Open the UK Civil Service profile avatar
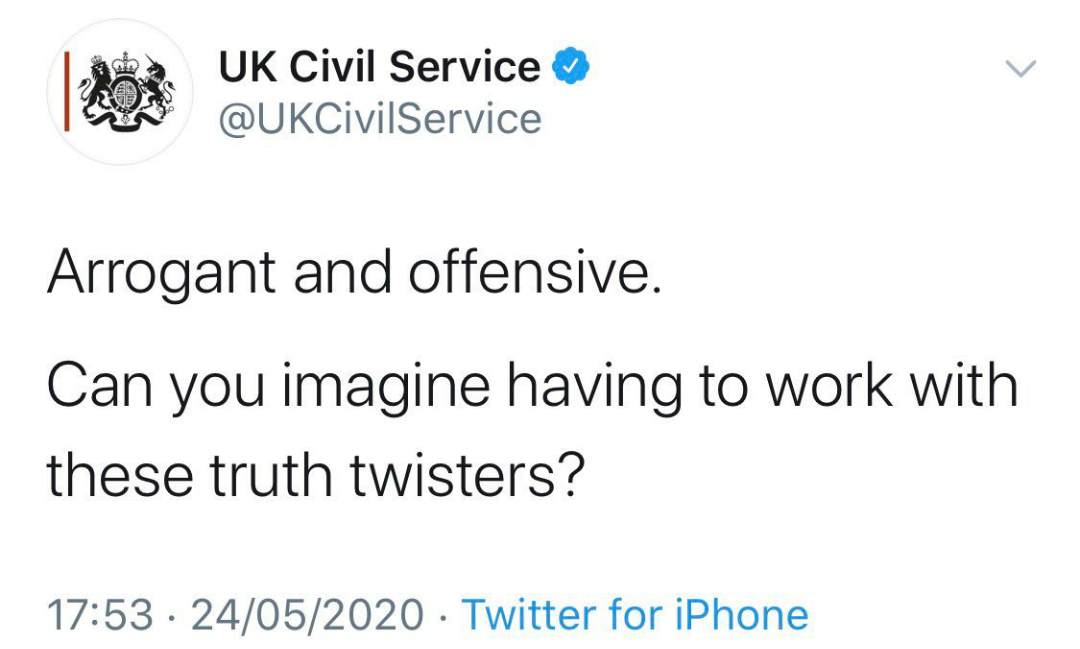The image size is (1080, 649). coord(120,92)
